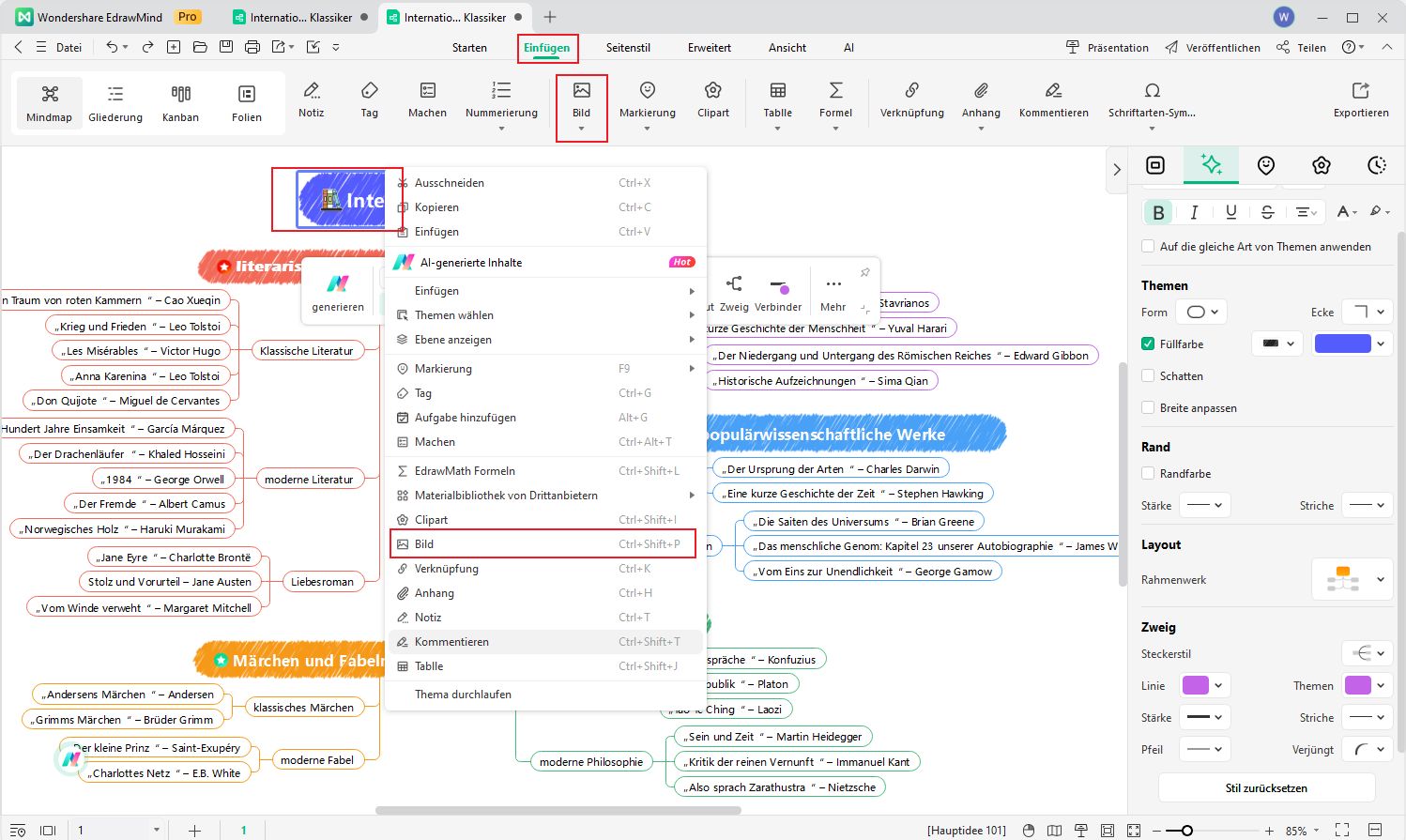This screenshot has width=1406, height=840.
Task: Choose Bild from the context menu
Action: pyautogui.click(x=424, y=544)
